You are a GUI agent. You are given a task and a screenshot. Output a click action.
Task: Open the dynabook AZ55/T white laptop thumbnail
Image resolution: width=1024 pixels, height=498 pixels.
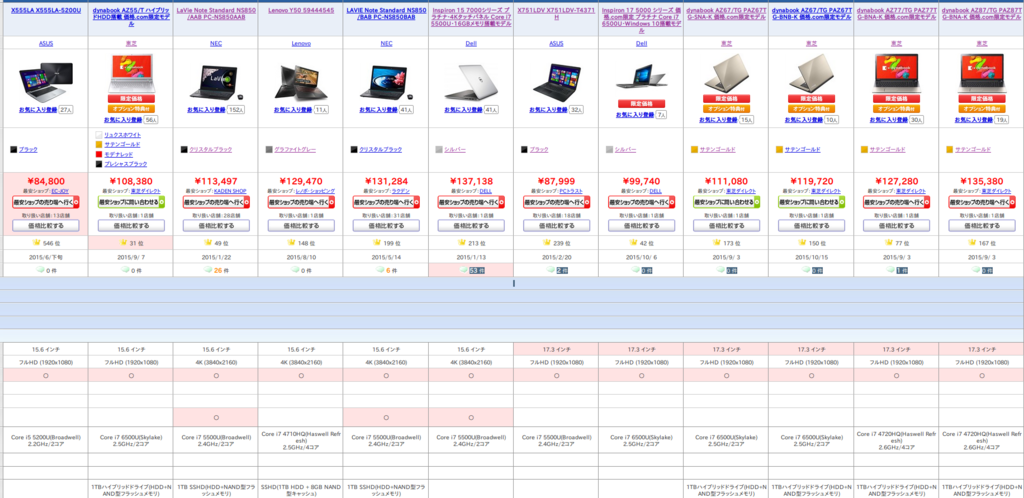click(x=131, y=72)
